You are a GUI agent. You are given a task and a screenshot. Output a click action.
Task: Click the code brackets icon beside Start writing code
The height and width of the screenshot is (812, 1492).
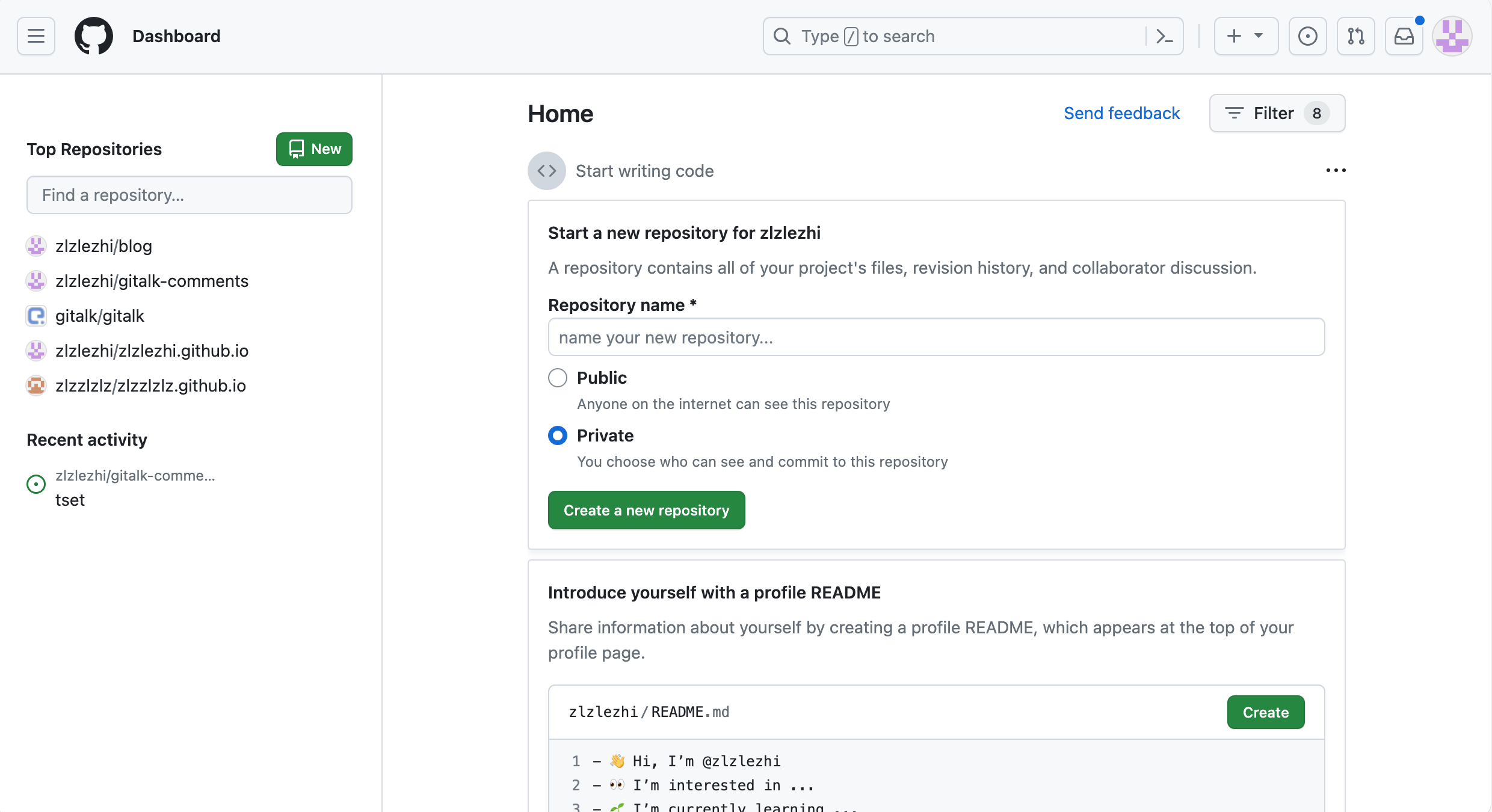click(546, 171)
